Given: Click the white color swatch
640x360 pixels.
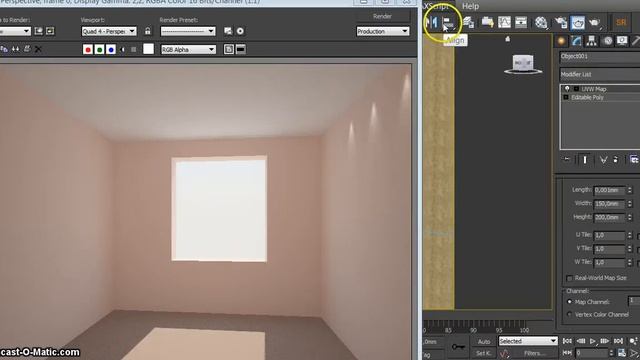Looking at the screenshot, I should tap(149, 49).
